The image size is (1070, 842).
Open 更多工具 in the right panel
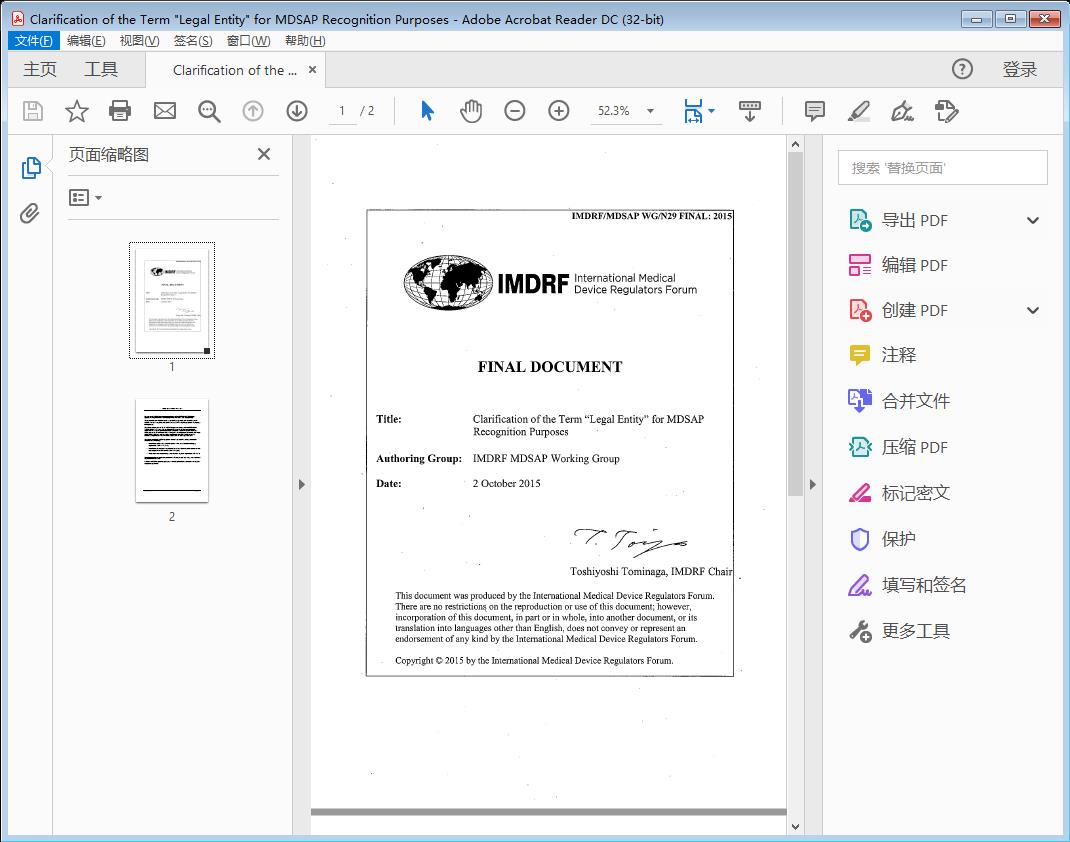tap(916, 631)
